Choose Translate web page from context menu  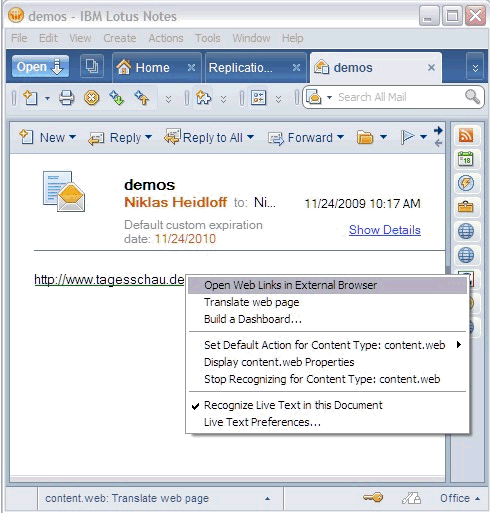[328, 302]
